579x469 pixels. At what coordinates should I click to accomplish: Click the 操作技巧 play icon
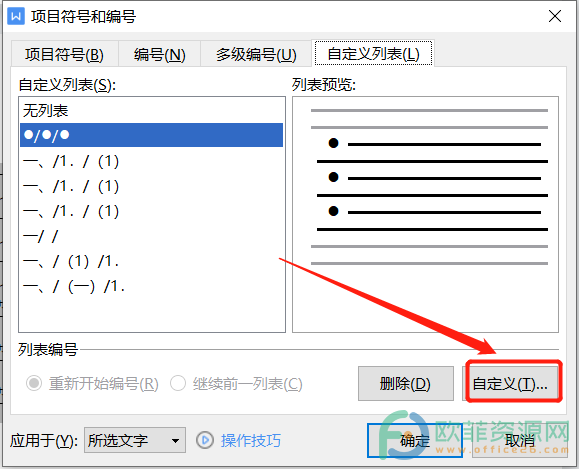(x=205, y=440)
